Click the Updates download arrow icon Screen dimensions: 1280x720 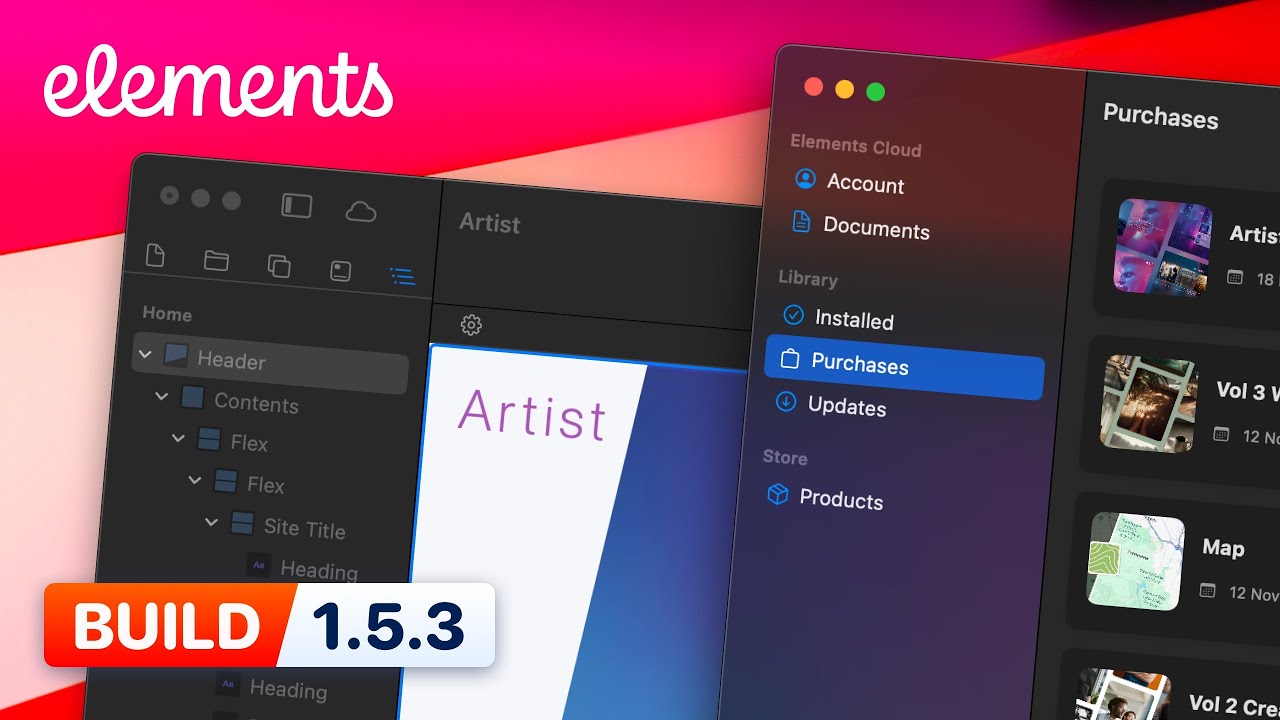click(x=786, y=402)
